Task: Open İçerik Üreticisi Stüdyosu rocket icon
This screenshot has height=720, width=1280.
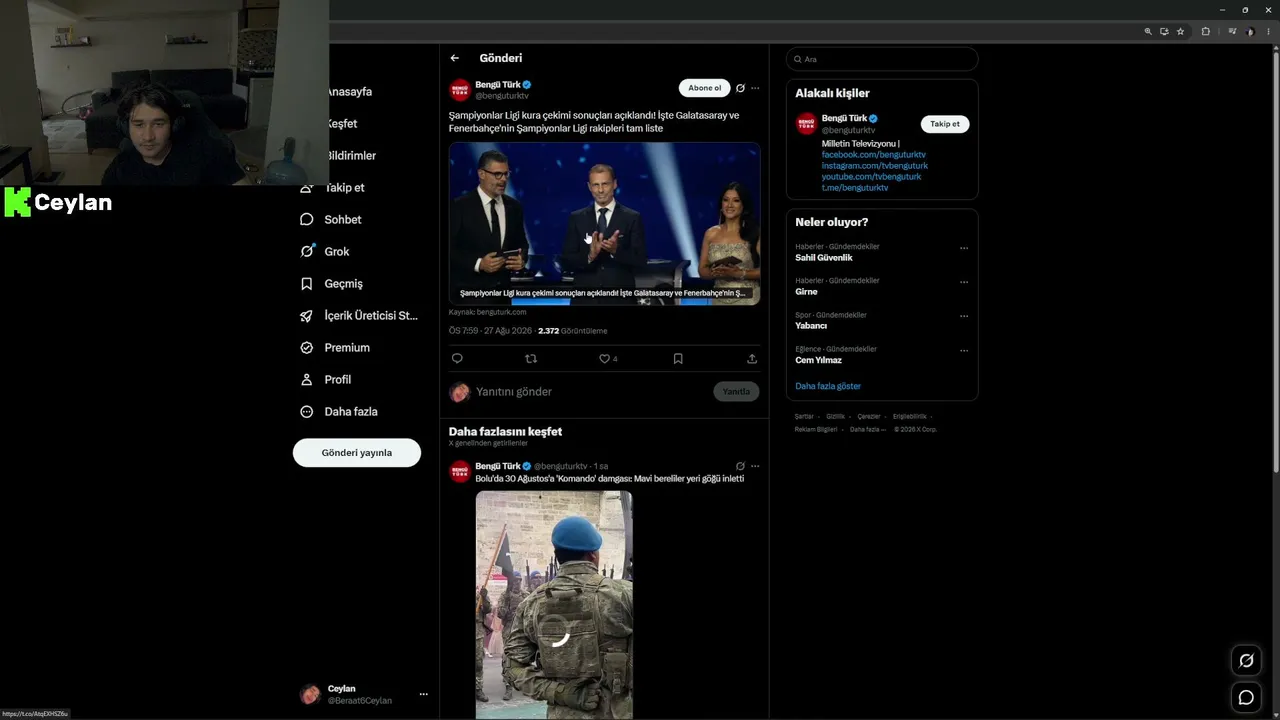Action: click(307, 316)
